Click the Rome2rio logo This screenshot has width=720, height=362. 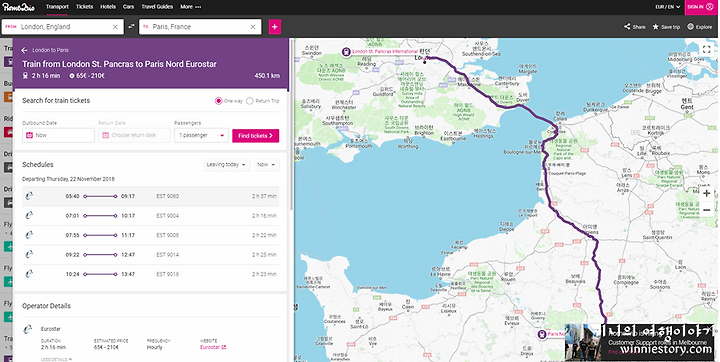pyautogui.click(x=18, y=7)
